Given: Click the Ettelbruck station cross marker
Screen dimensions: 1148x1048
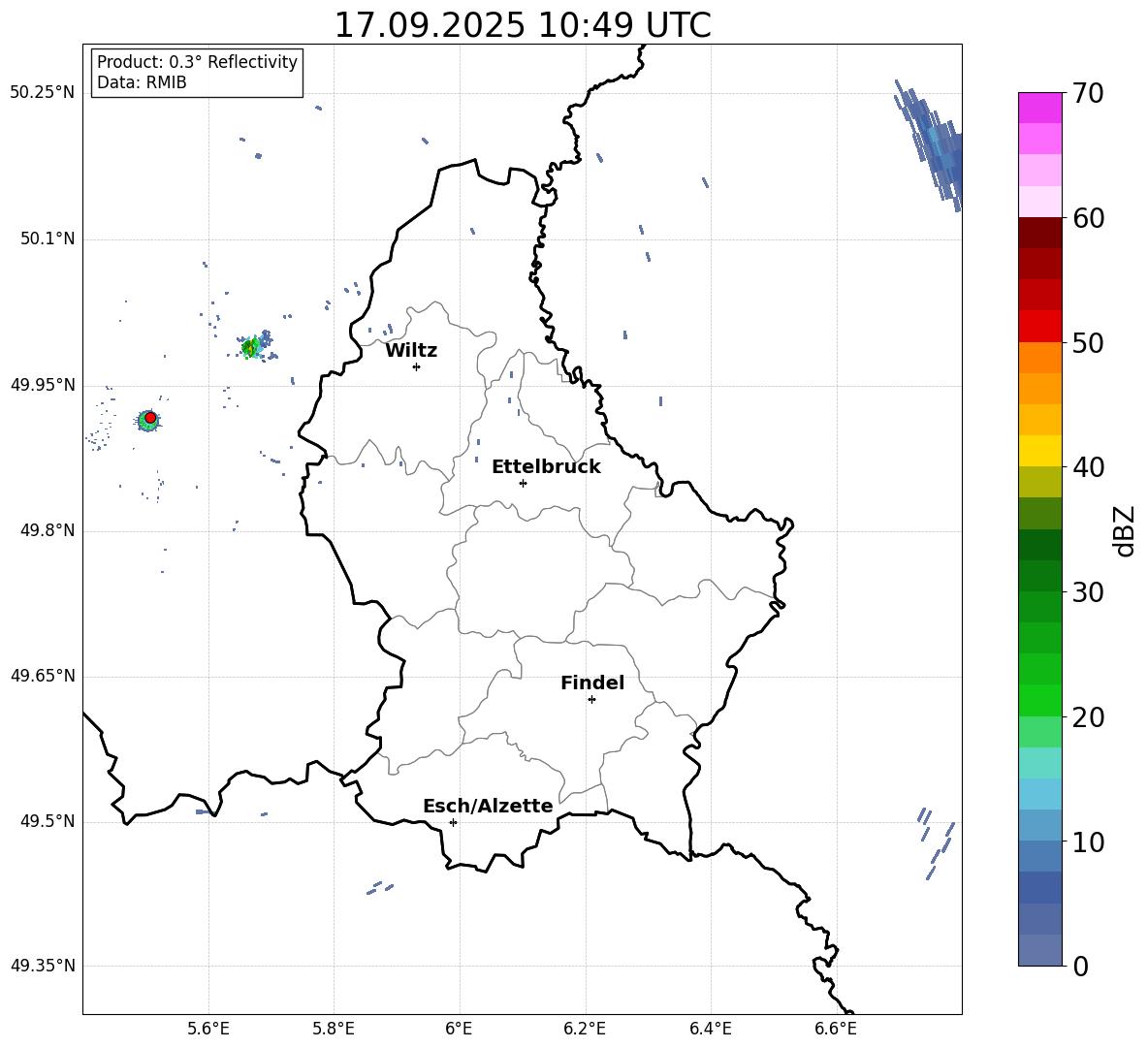Looking at the screenshot, I should (523, 483).
